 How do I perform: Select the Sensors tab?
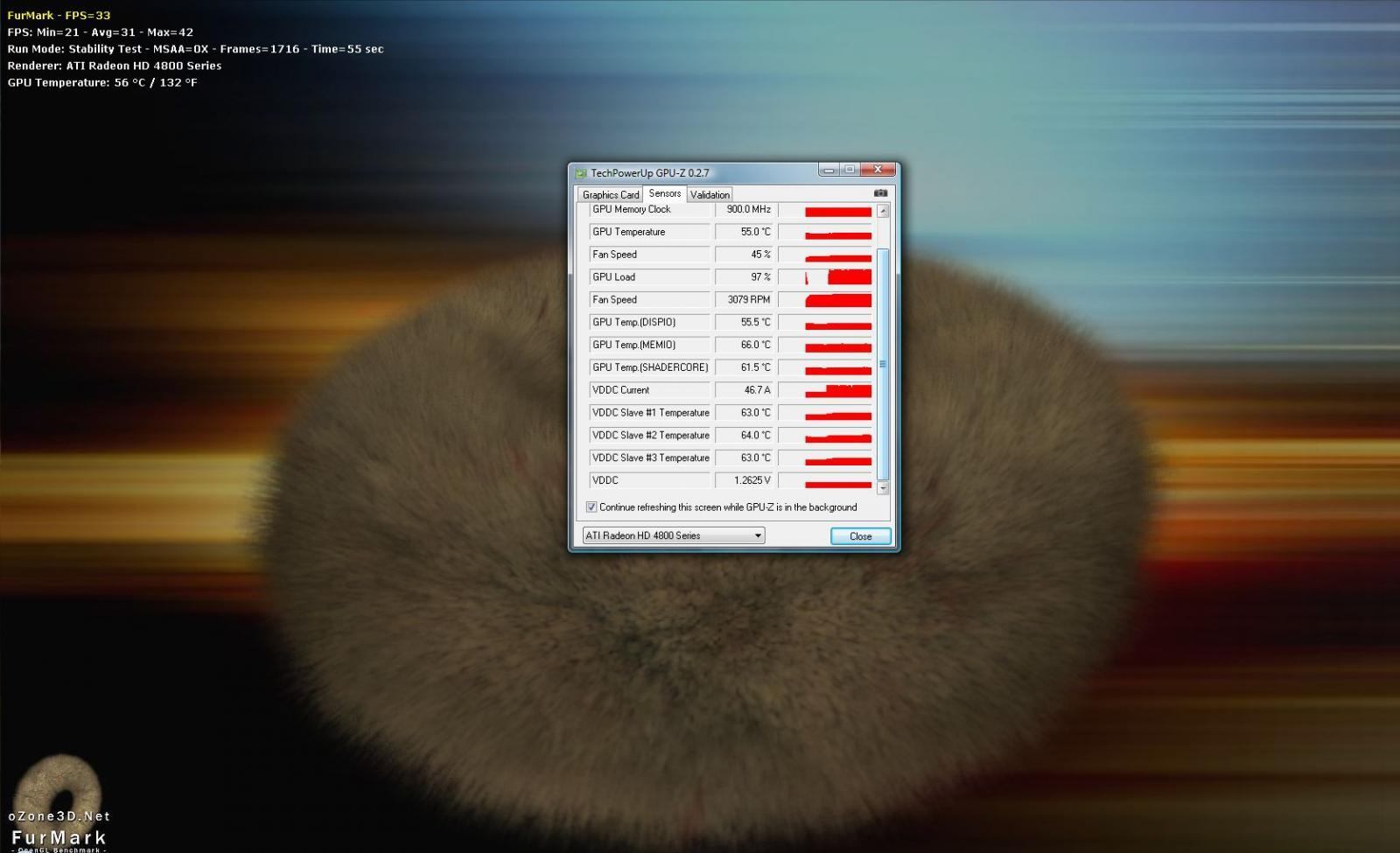[x=665, y=193]
